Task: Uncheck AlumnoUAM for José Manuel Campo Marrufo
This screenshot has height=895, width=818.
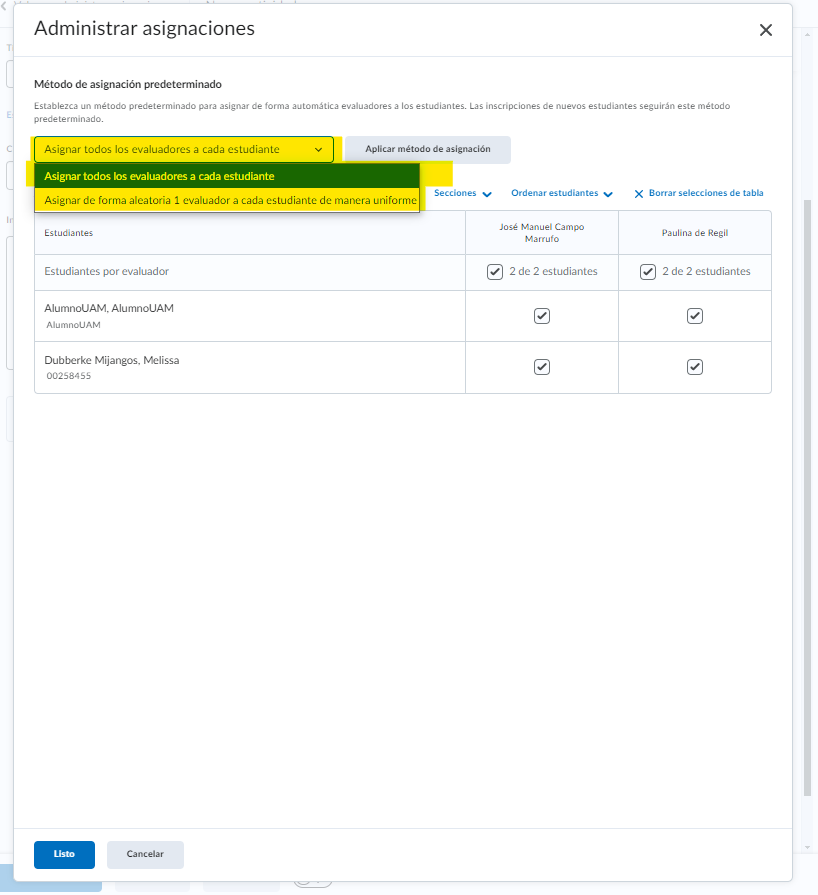Action: (542, 316)
